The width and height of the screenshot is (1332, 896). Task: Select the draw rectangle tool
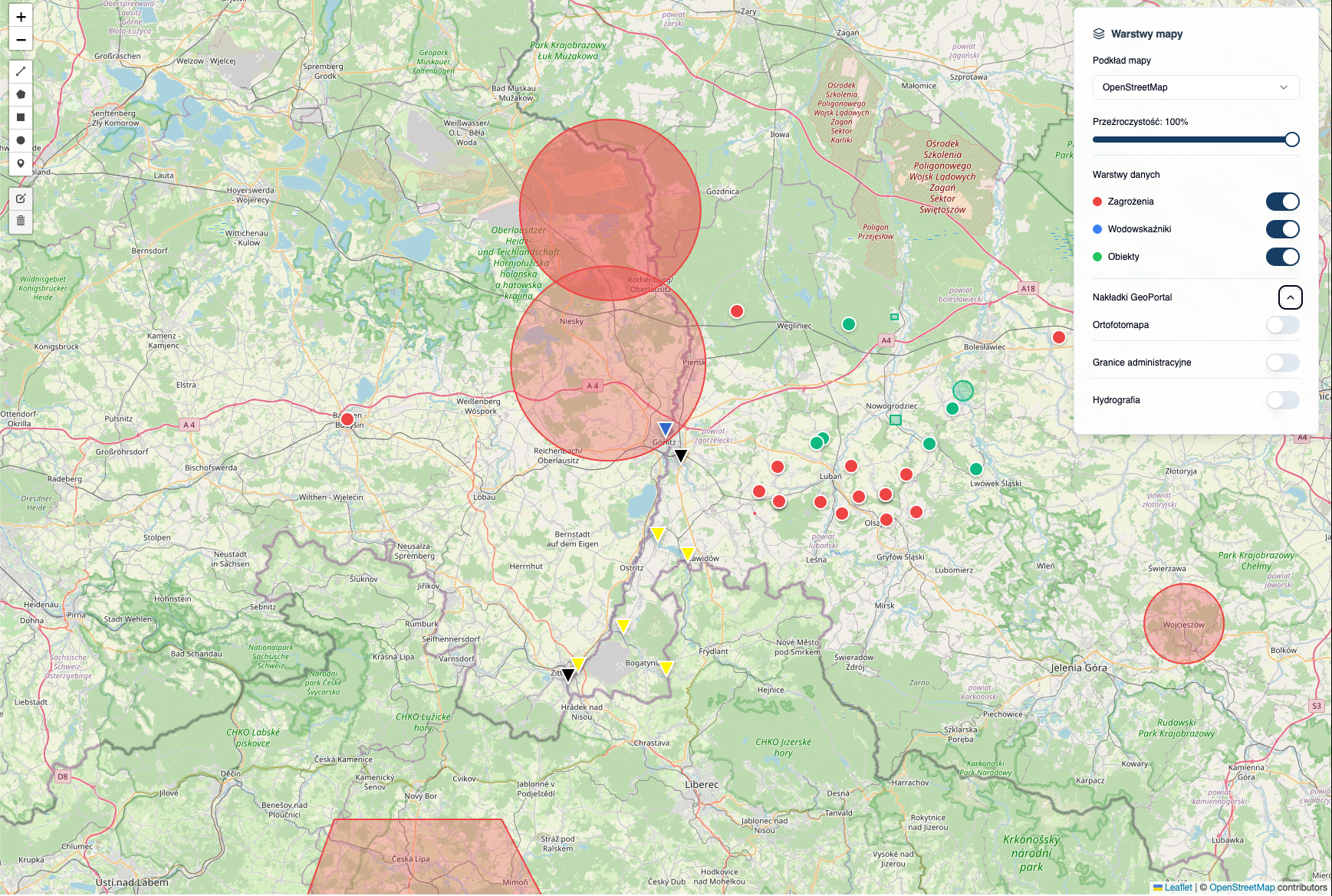pyautogui.click(x=21, y=117)
